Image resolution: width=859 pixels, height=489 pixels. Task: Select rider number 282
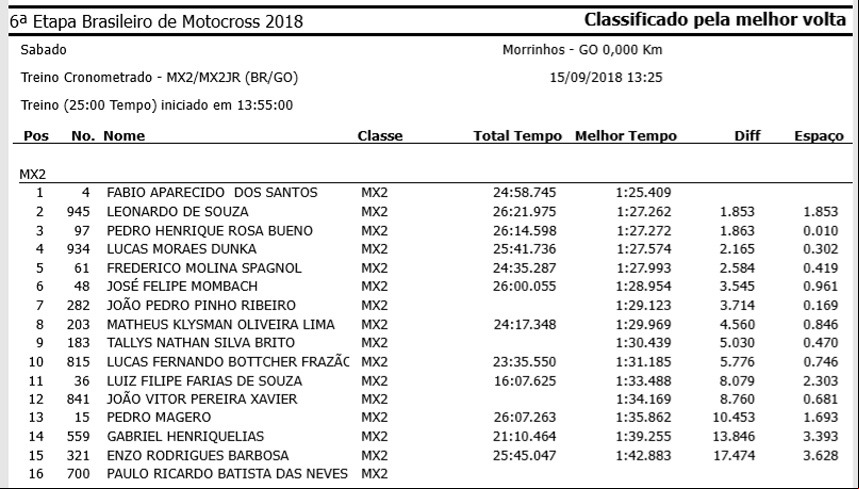(x=78, y=306)
